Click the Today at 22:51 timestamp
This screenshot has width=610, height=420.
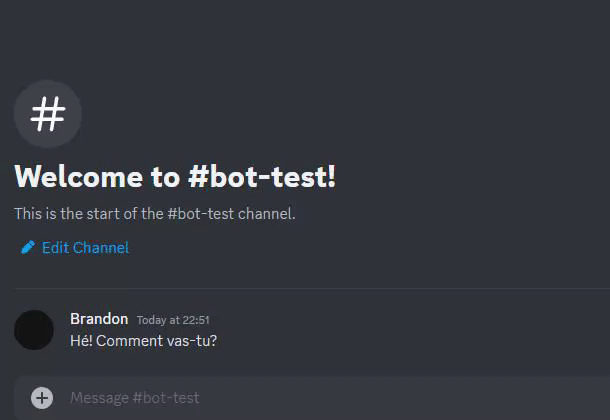[x=173, y=320]
